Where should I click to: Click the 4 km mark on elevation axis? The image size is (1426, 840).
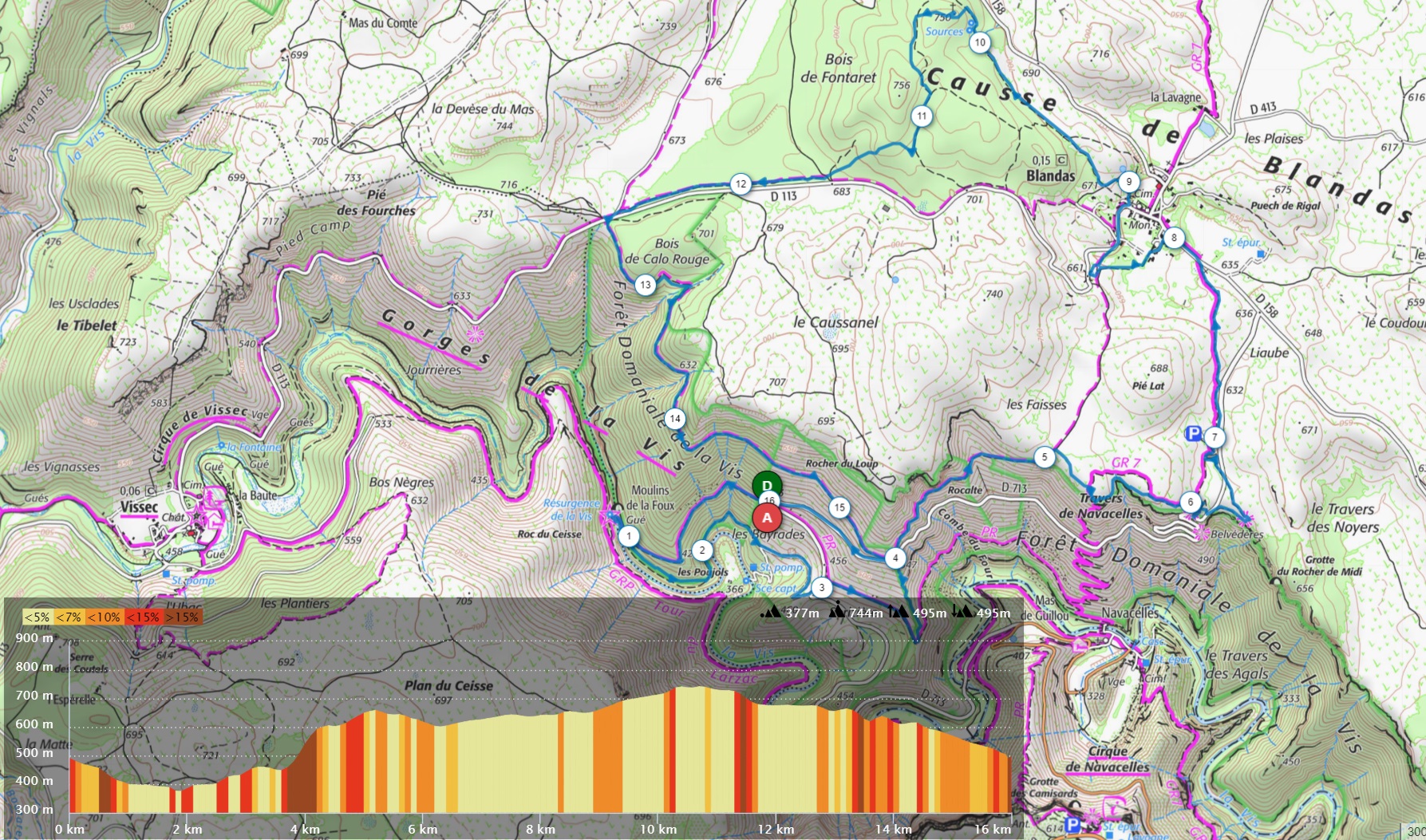click(305, 829)
